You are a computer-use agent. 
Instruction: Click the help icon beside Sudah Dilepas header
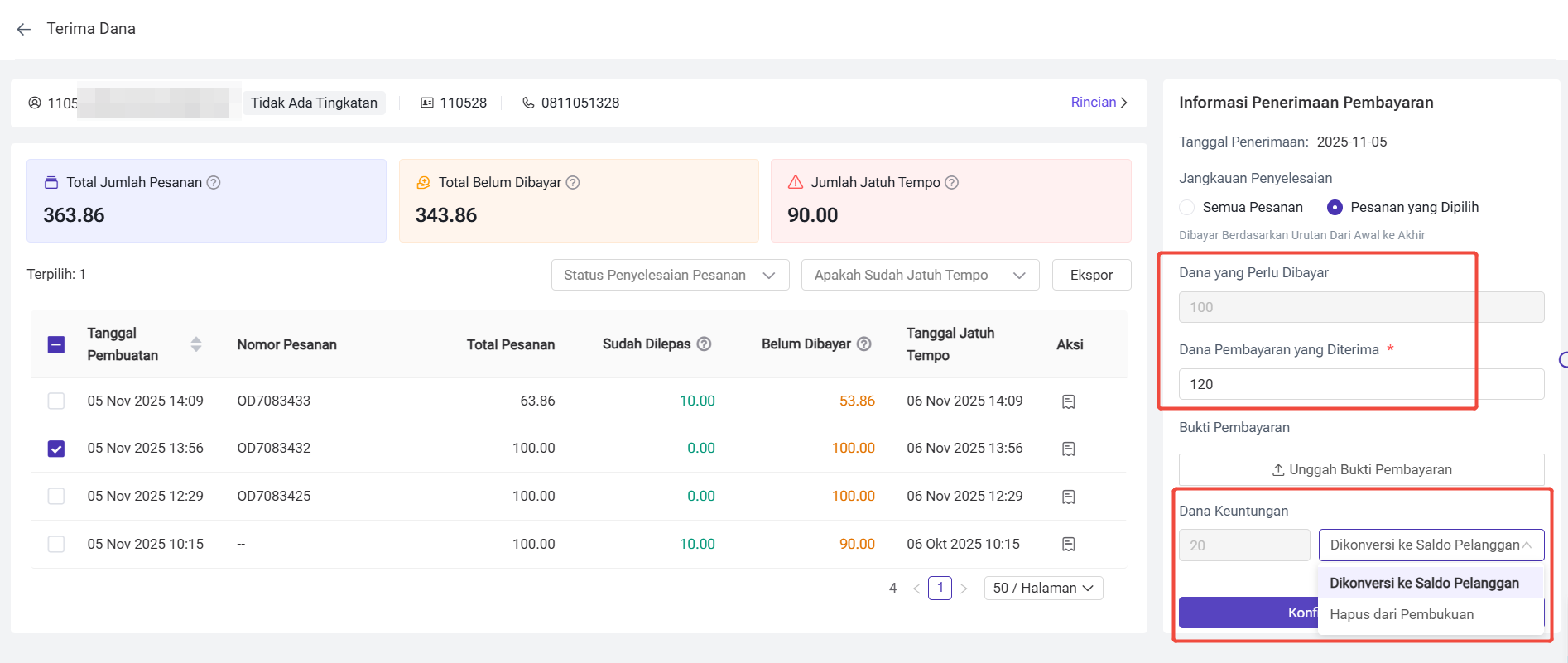(x=704, y=344)
